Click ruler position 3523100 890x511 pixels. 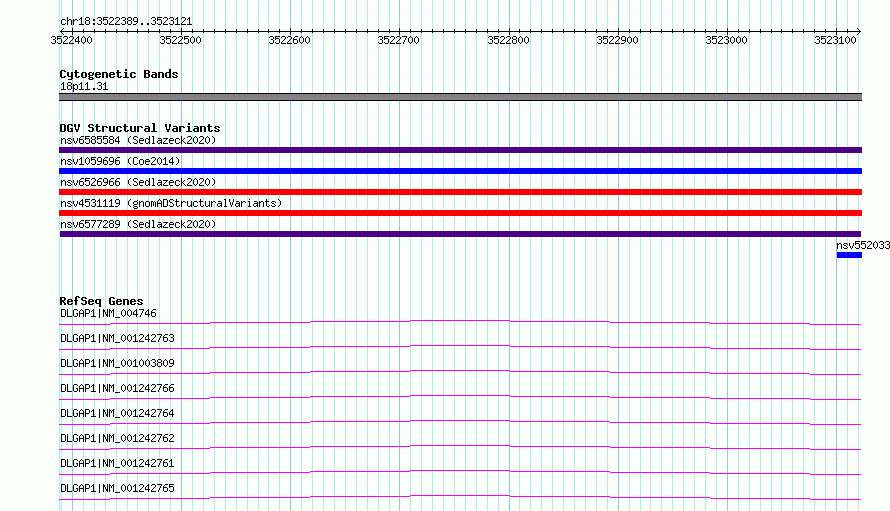click(x=836, y=40)
